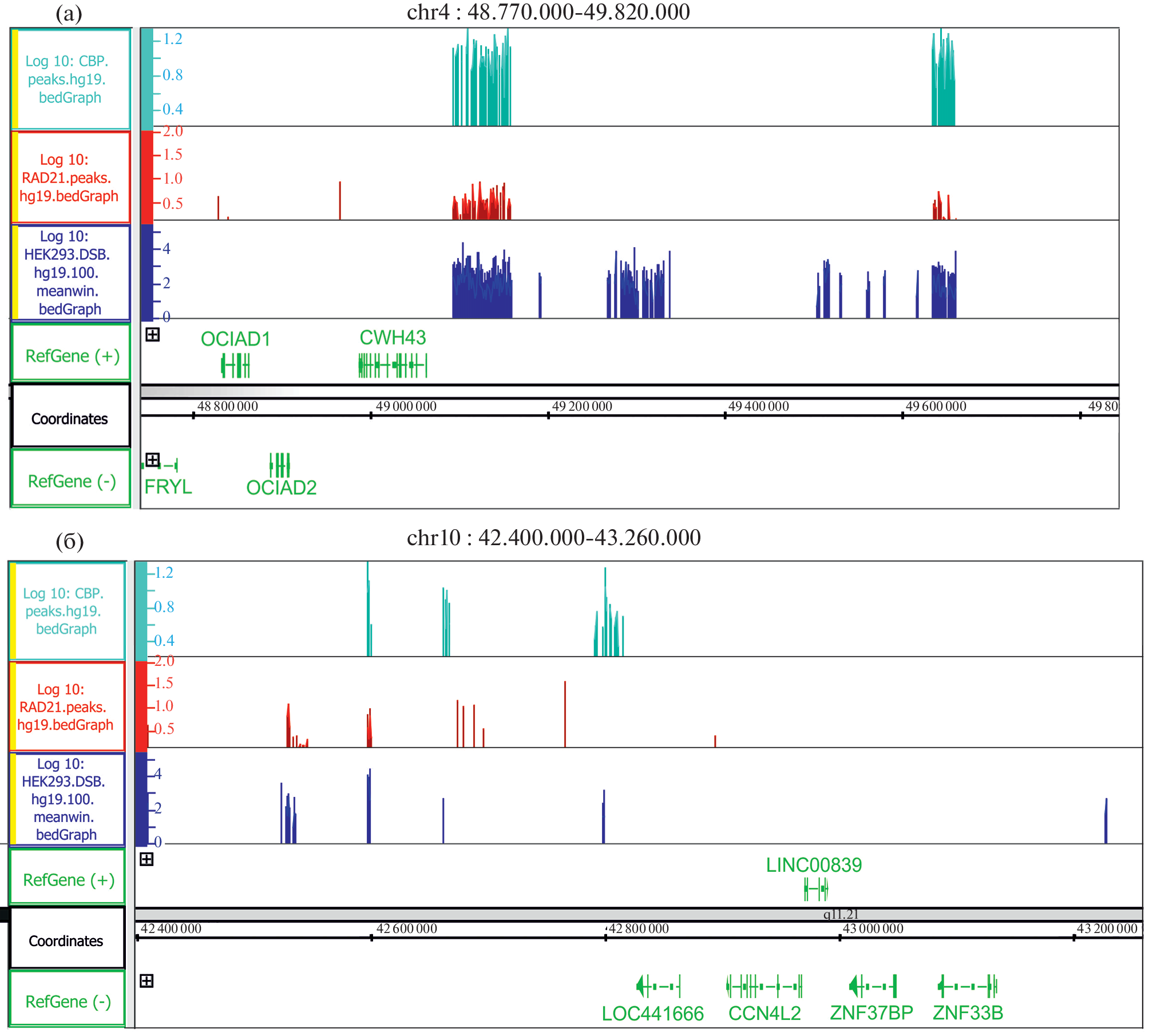Click the LINC00839 gene glyph
This screenshot has height=1036, width=1149.
[815, 889]
